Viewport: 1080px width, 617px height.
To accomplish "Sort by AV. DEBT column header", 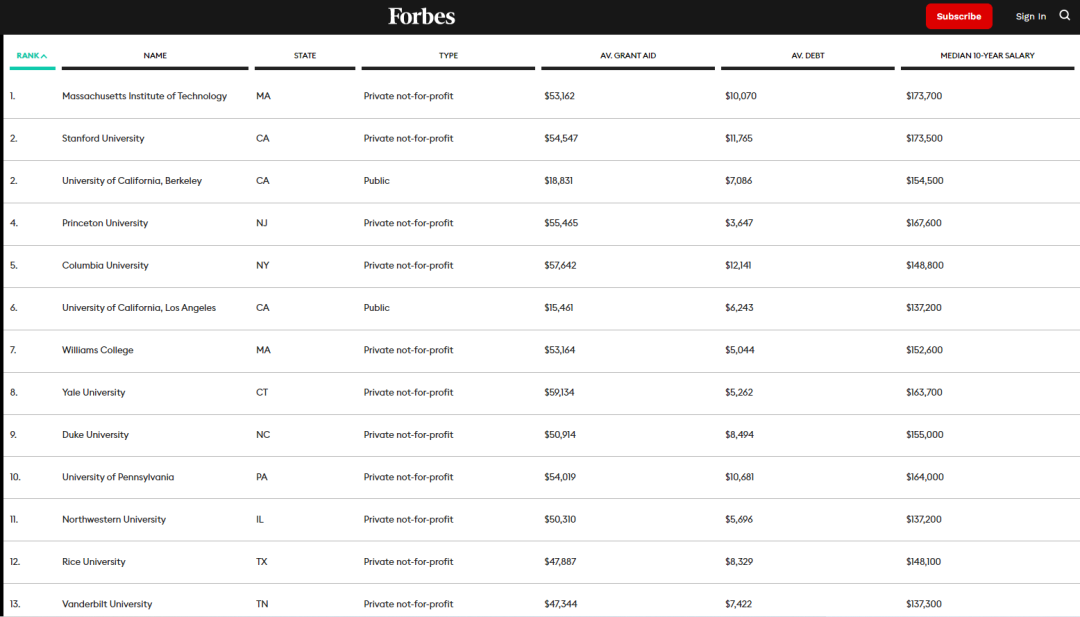I will pyautogui.click(x=808, y=56).
